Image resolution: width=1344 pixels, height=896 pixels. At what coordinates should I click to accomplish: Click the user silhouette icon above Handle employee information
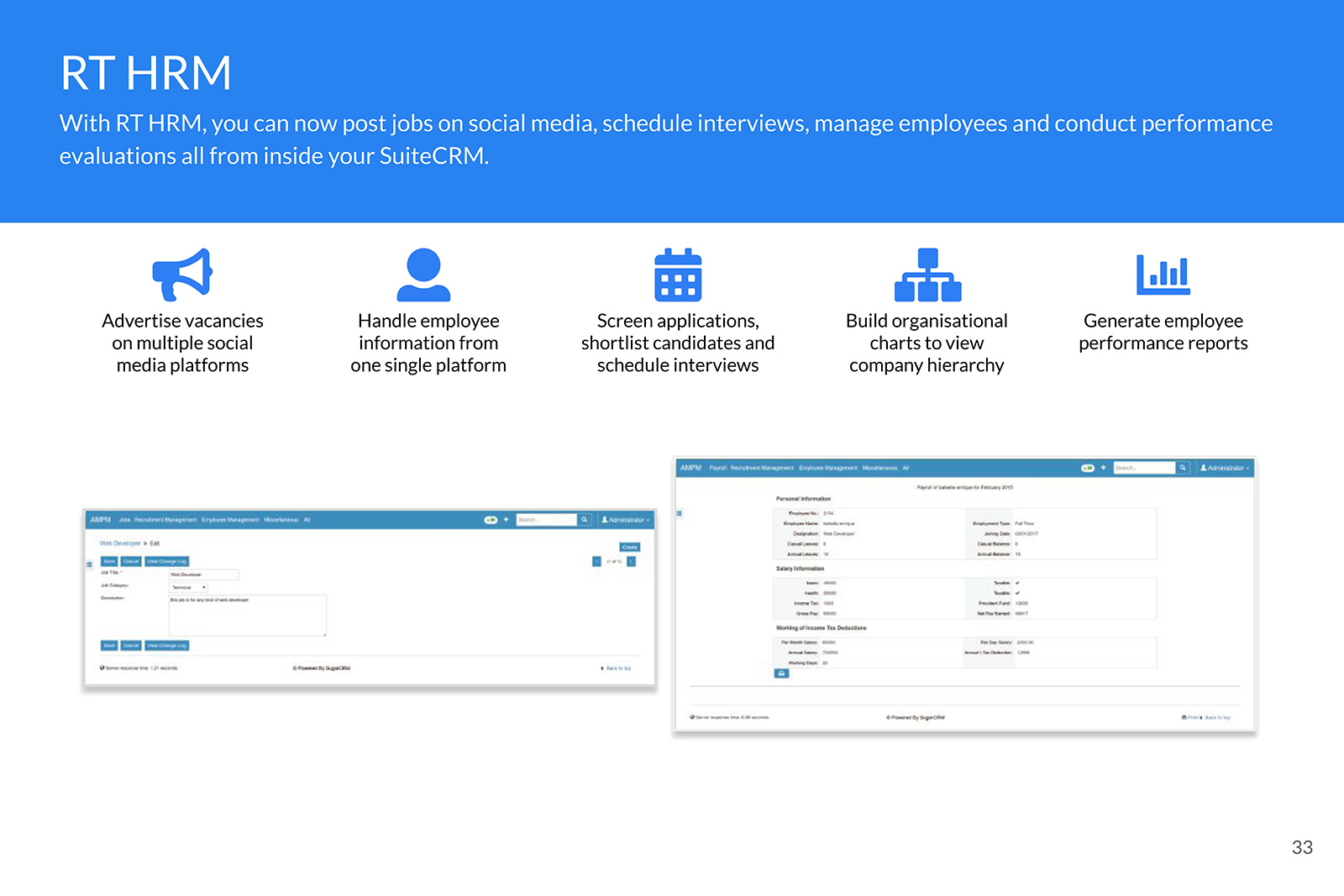(x=424, y=275)
